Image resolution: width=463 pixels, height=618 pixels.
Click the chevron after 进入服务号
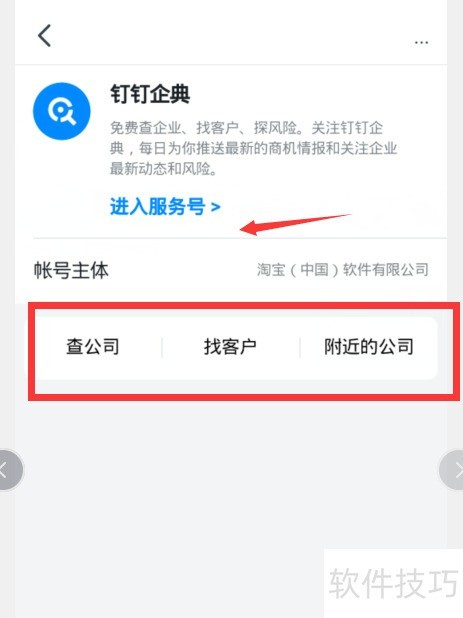(216, 207)
